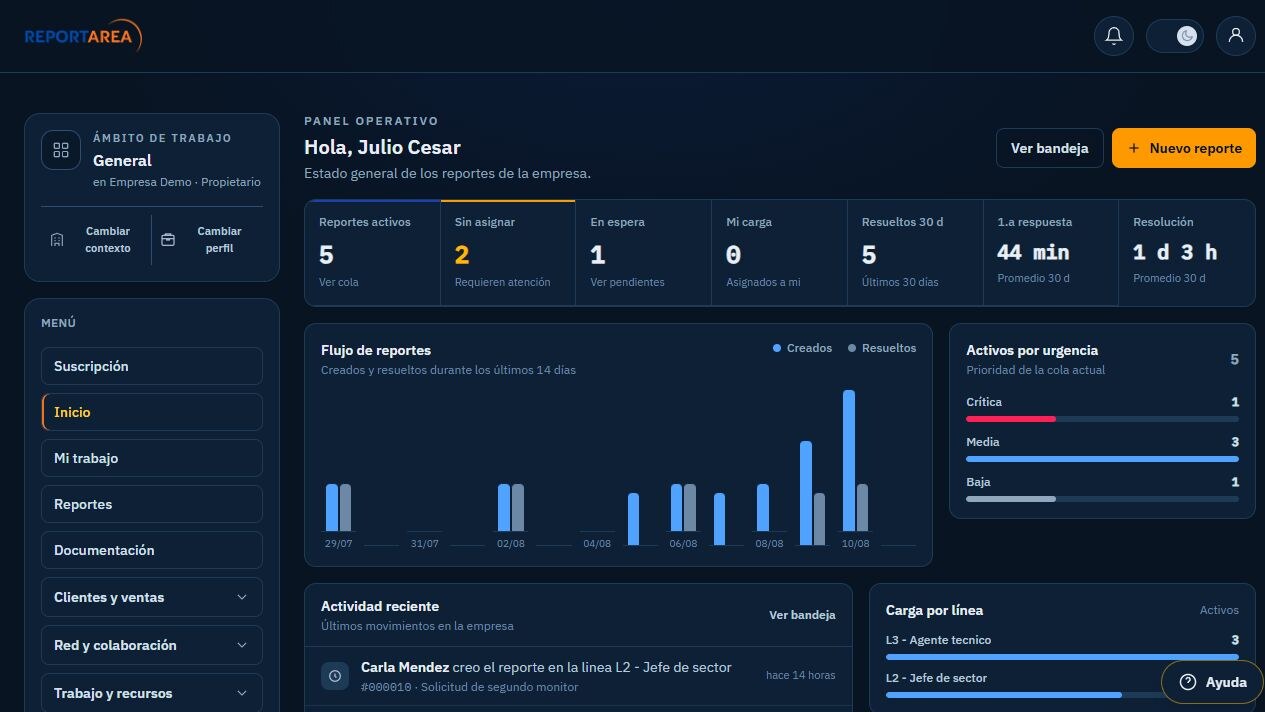
Task: Open the notifications bell
Action: [1114, 36]
